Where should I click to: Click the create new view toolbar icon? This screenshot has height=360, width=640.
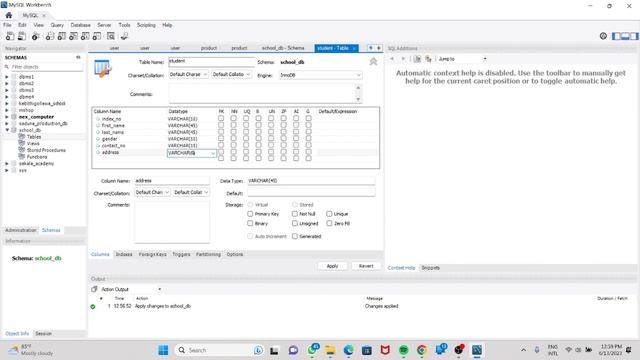[x=73, y=36]
